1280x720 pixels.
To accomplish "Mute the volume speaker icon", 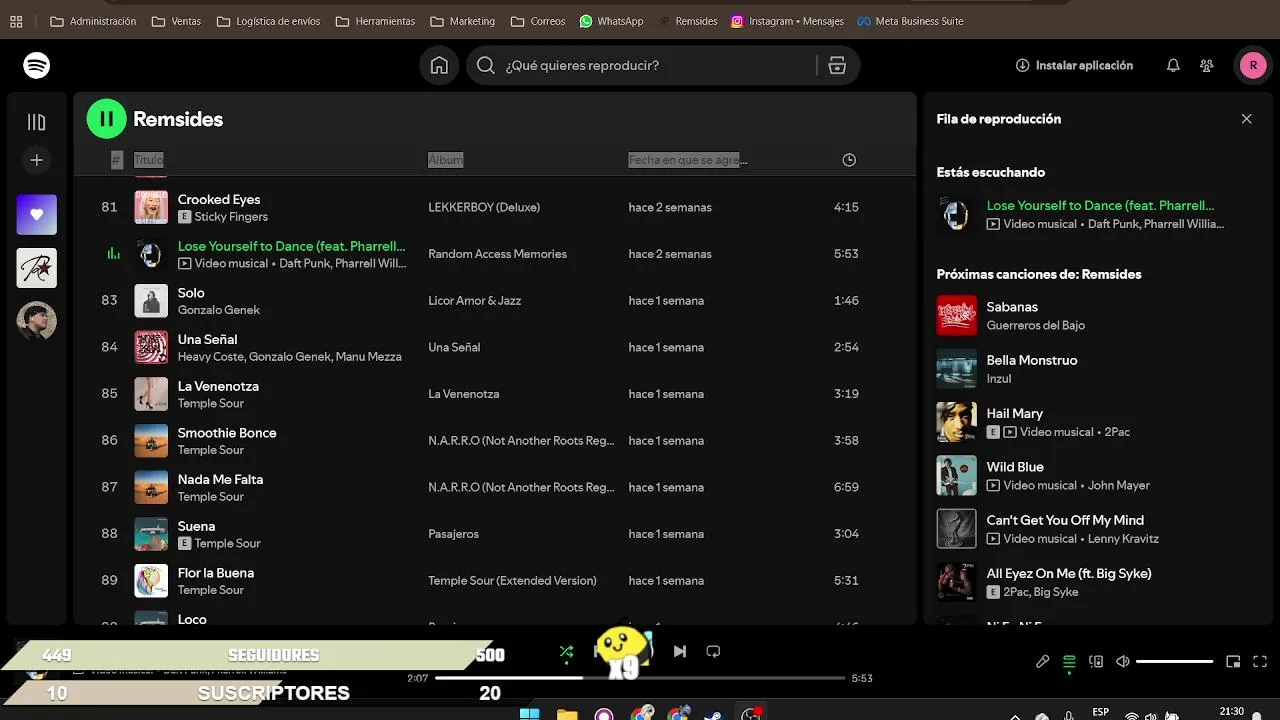I will (1123, 662).
